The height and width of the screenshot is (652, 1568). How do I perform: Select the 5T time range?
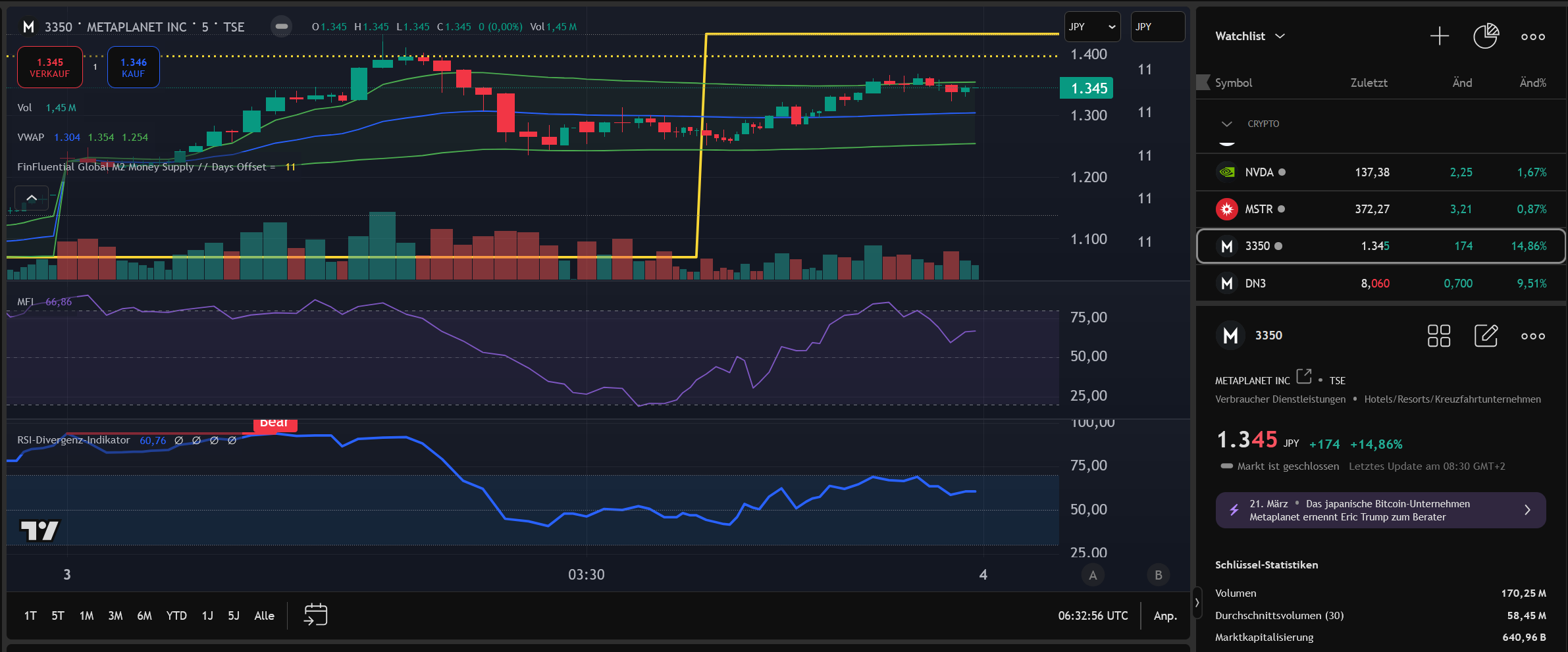coord(58,616)
